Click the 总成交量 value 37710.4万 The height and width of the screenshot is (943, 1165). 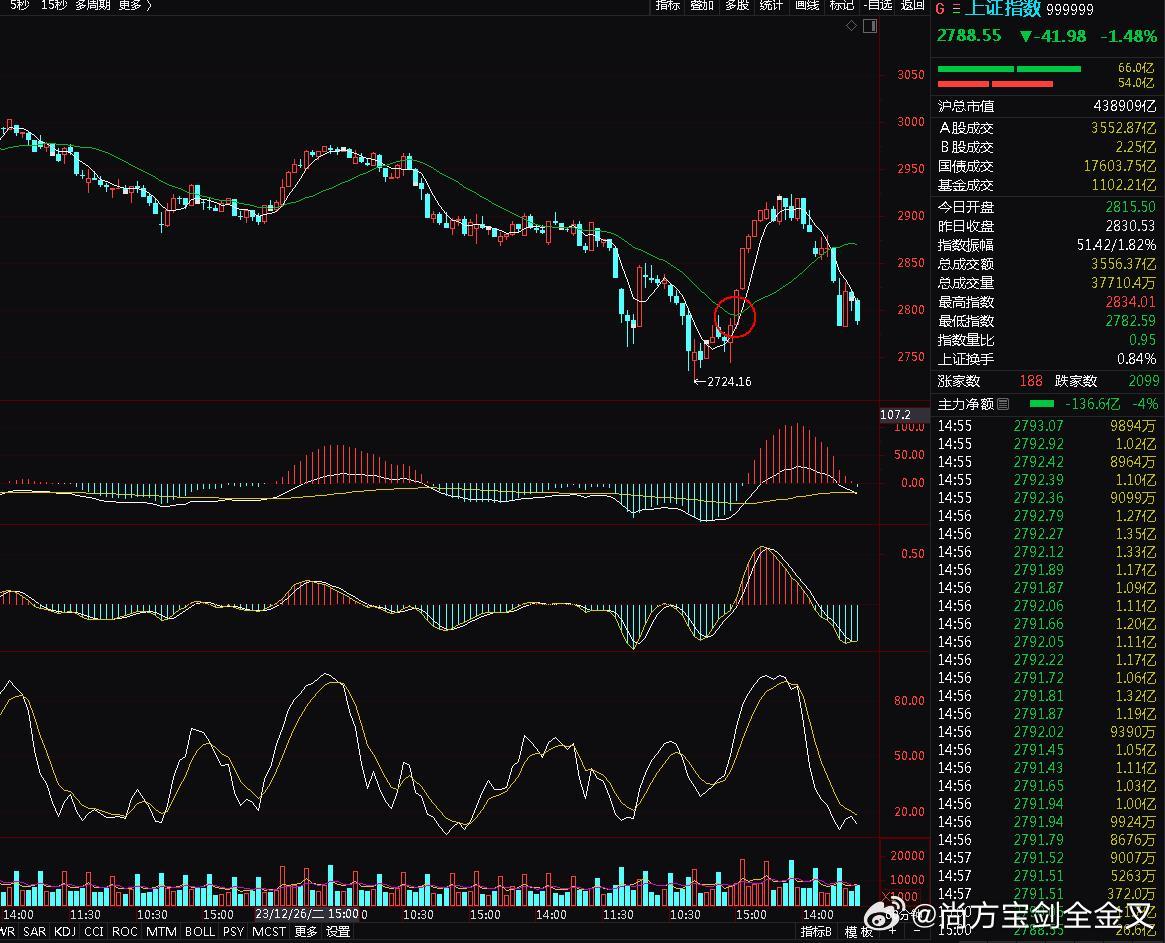coord(1123,283)
